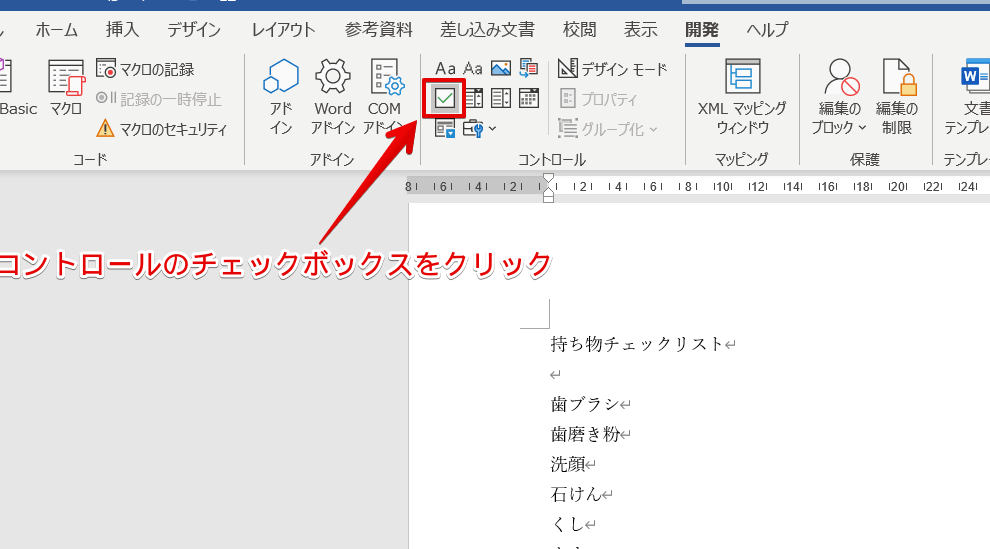Expand the 編集のブロック dropdown
990x549 pixels.
[840, 98]
